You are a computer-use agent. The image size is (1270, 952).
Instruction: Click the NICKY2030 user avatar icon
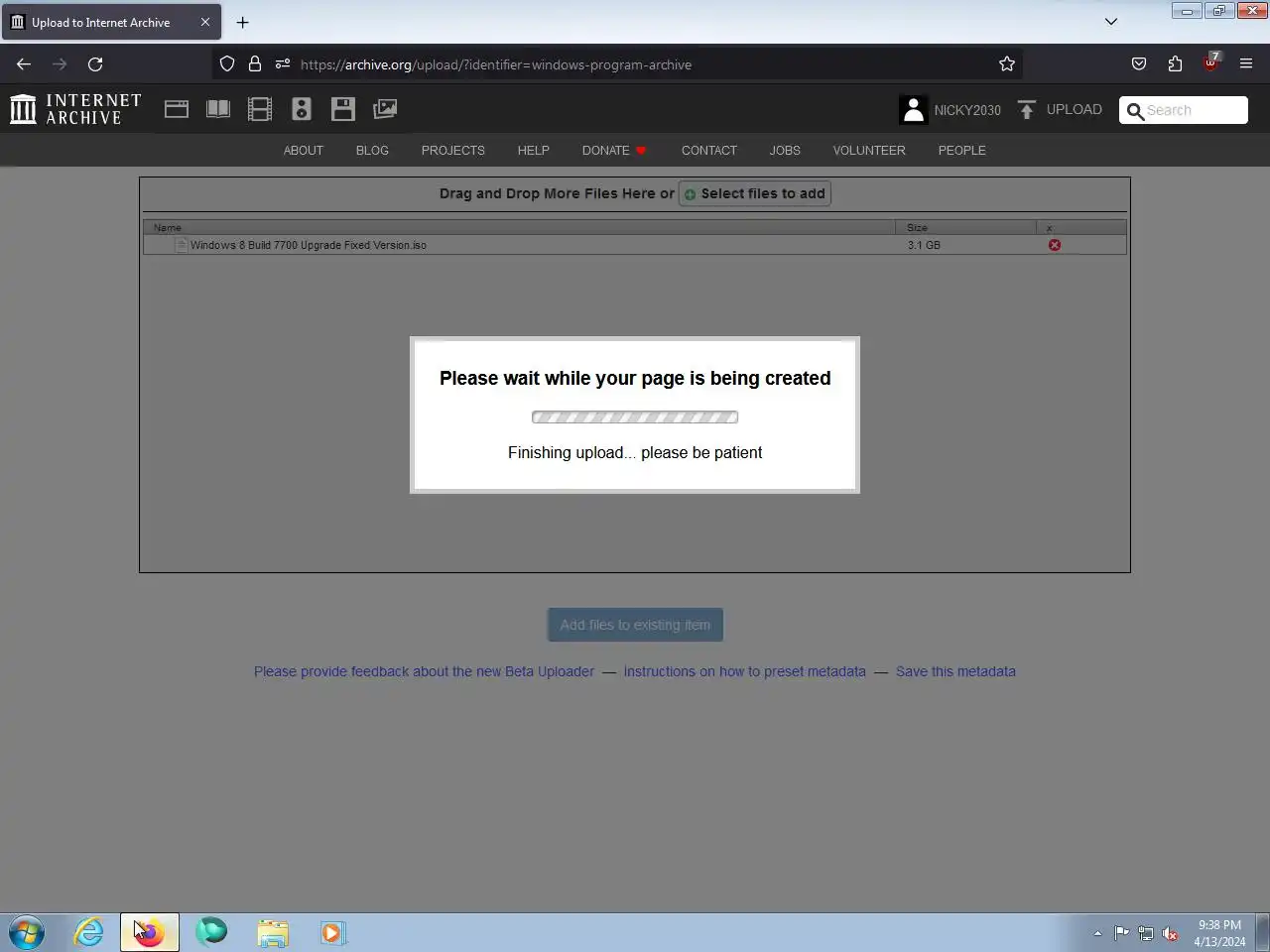[913, 109]
